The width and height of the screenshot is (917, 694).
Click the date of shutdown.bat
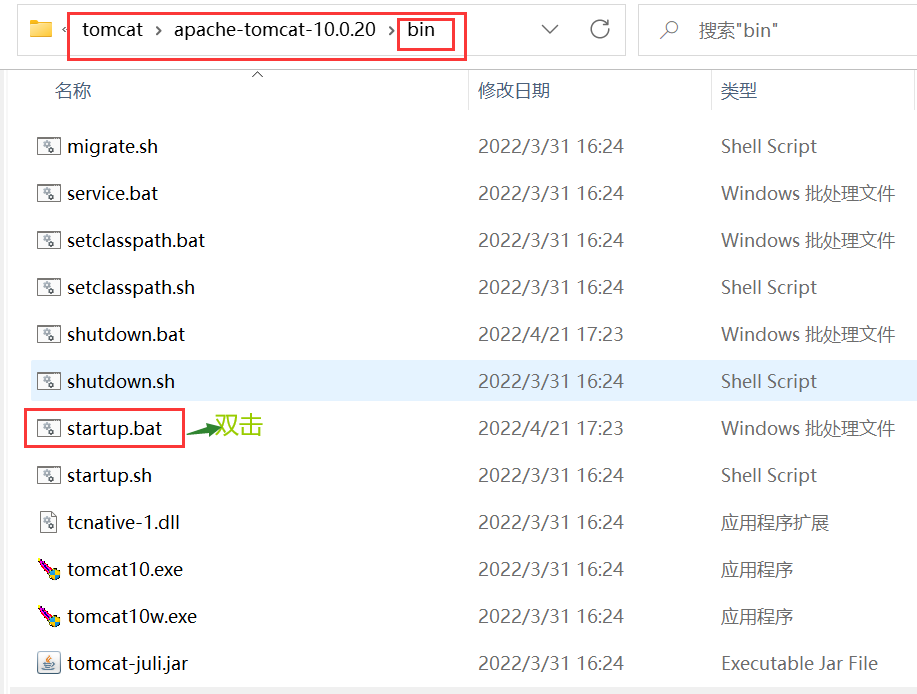(551, 334)
